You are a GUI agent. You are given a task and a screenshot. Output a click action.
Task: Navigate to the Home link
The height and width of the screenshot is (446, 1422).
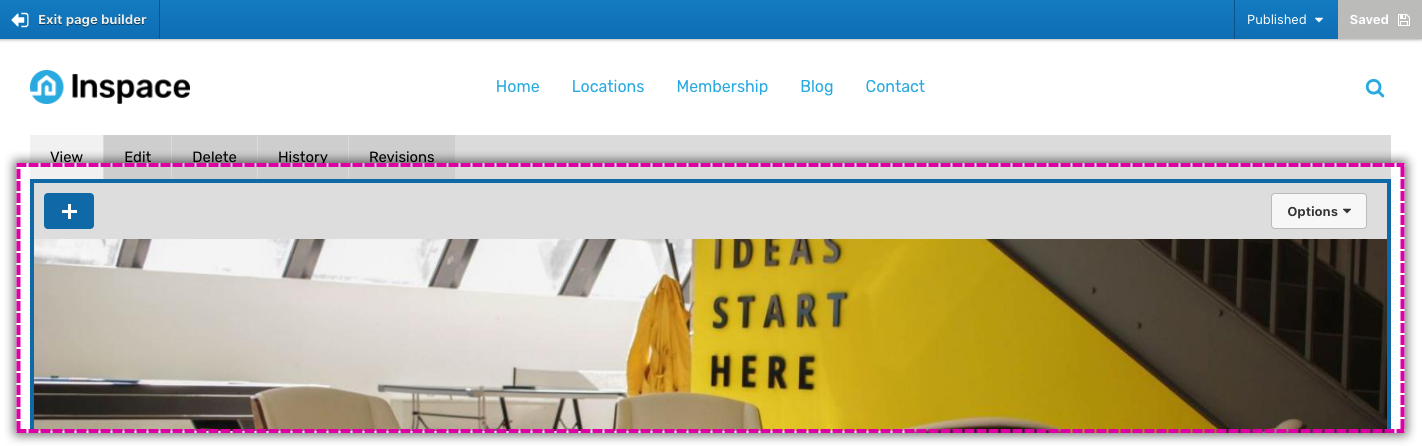pos(518,87)
